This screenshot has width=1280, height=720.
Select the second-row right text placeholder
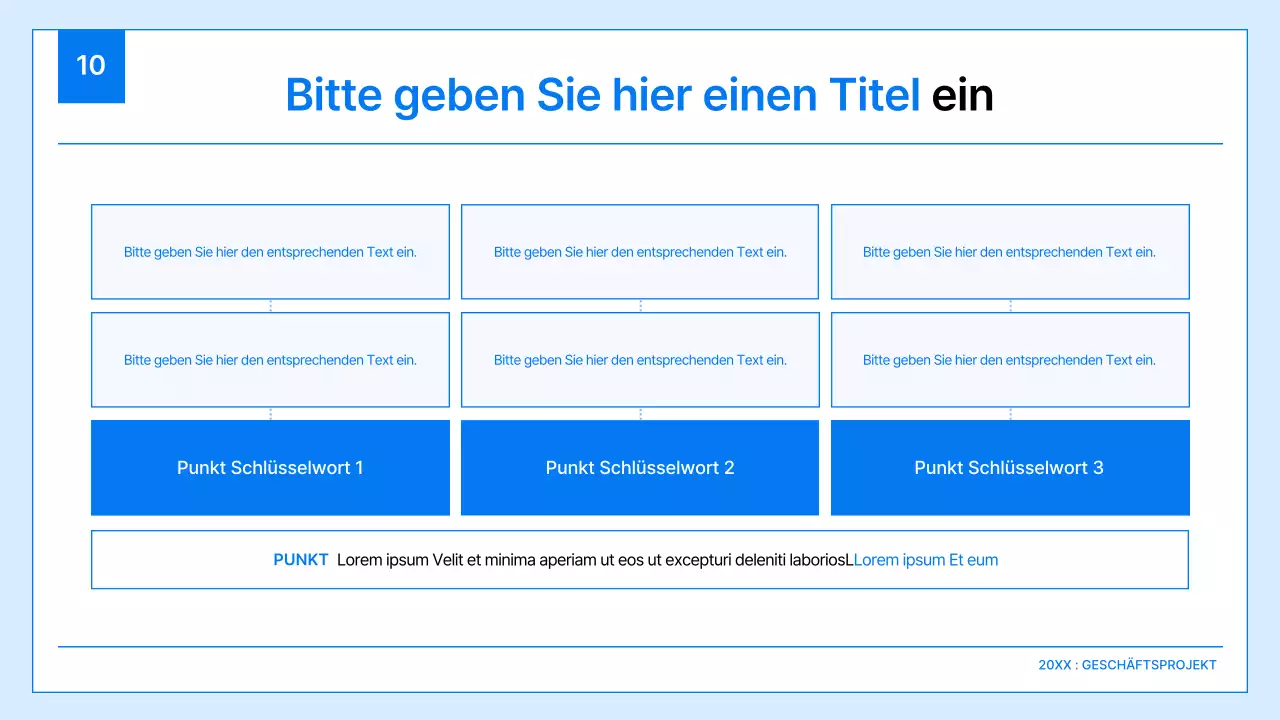point(1010,360)
